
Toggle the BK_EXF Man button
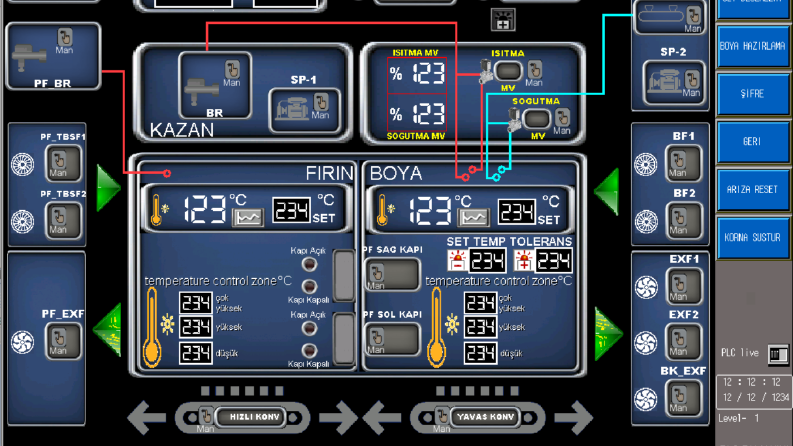(683, 398)
